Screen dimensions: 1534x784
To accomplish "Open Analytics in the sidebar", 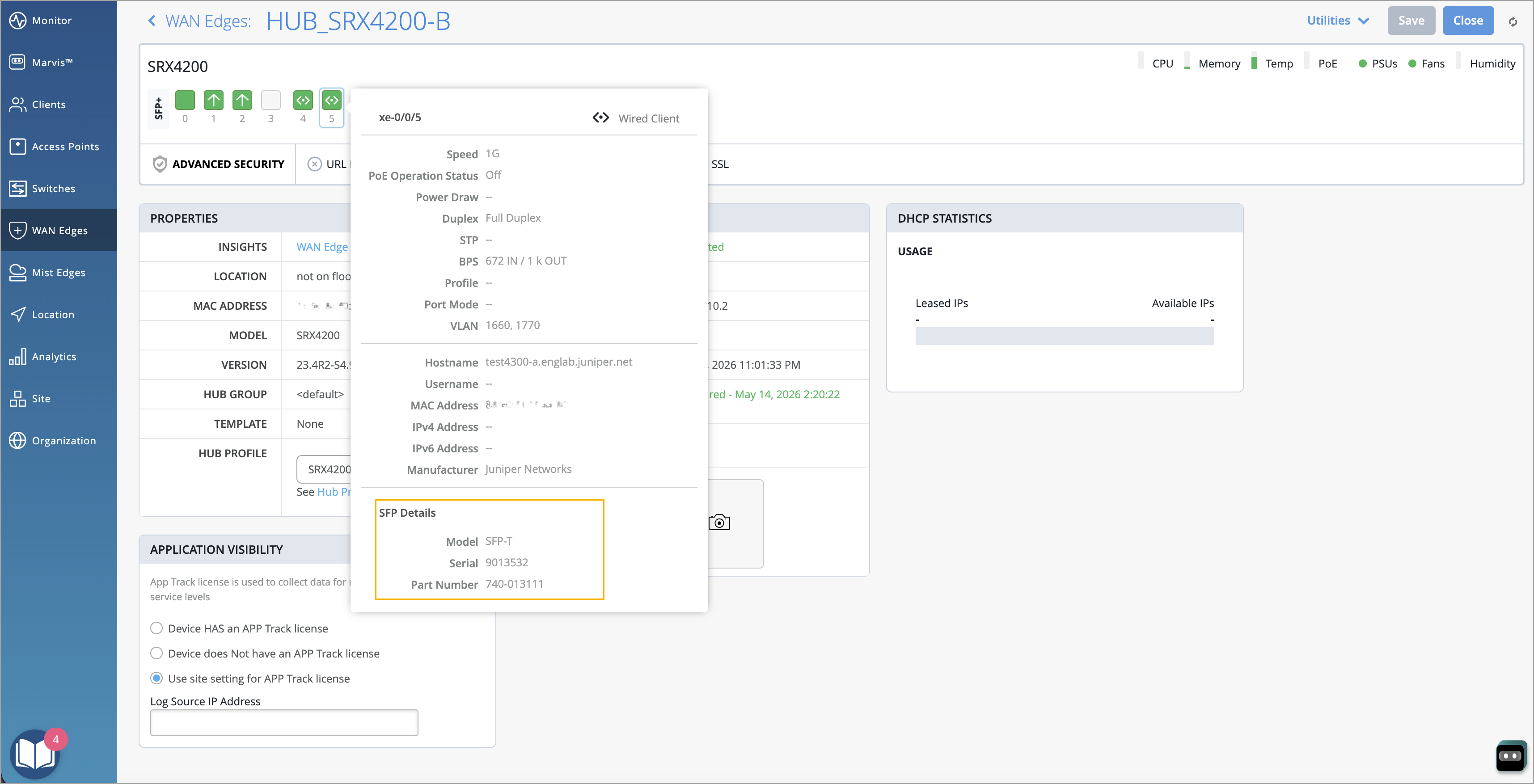I will (59, 357).
